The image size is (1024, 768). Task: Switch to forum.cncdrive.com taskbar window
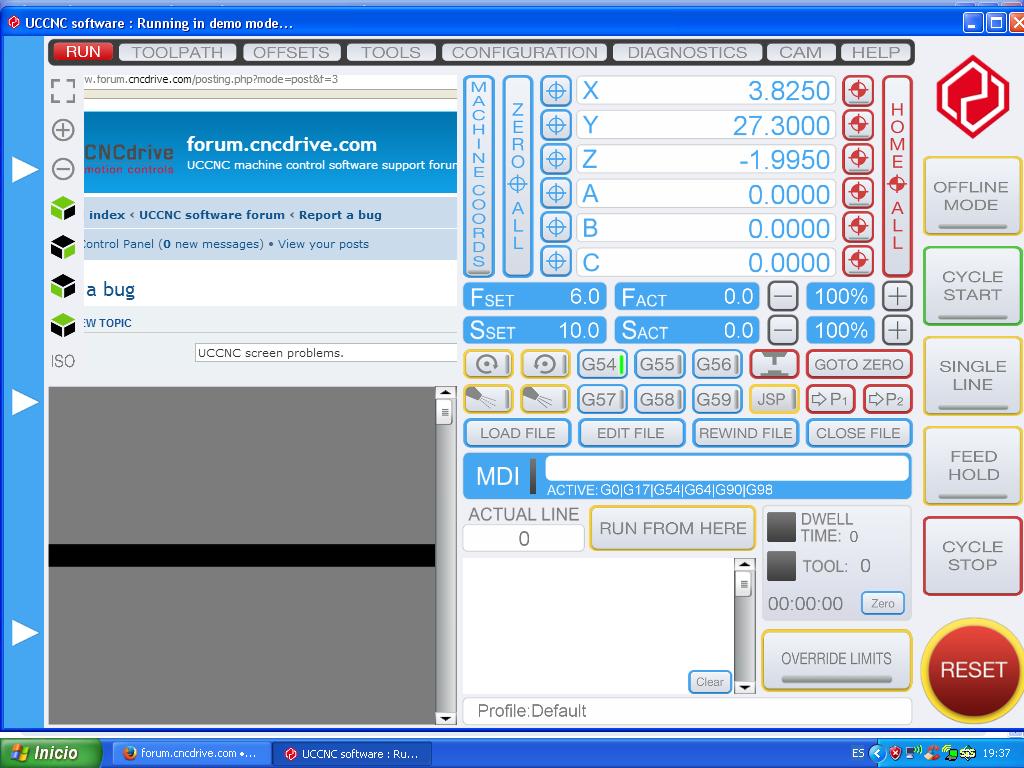[x=191, y=753]
